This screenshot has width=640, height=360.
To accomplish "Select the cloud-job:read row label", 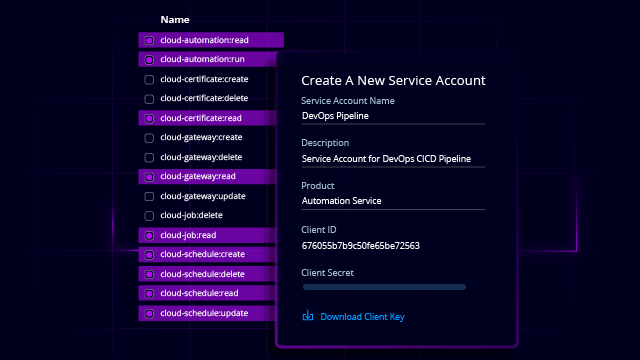I will tap(188, 235).
